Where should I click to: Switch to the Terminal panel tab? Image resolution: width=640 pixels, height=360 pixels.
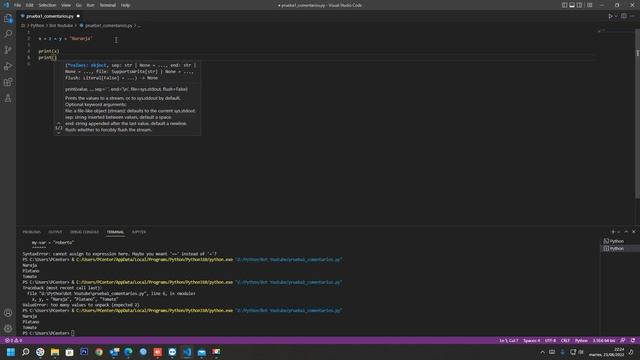tap(115, 232)
